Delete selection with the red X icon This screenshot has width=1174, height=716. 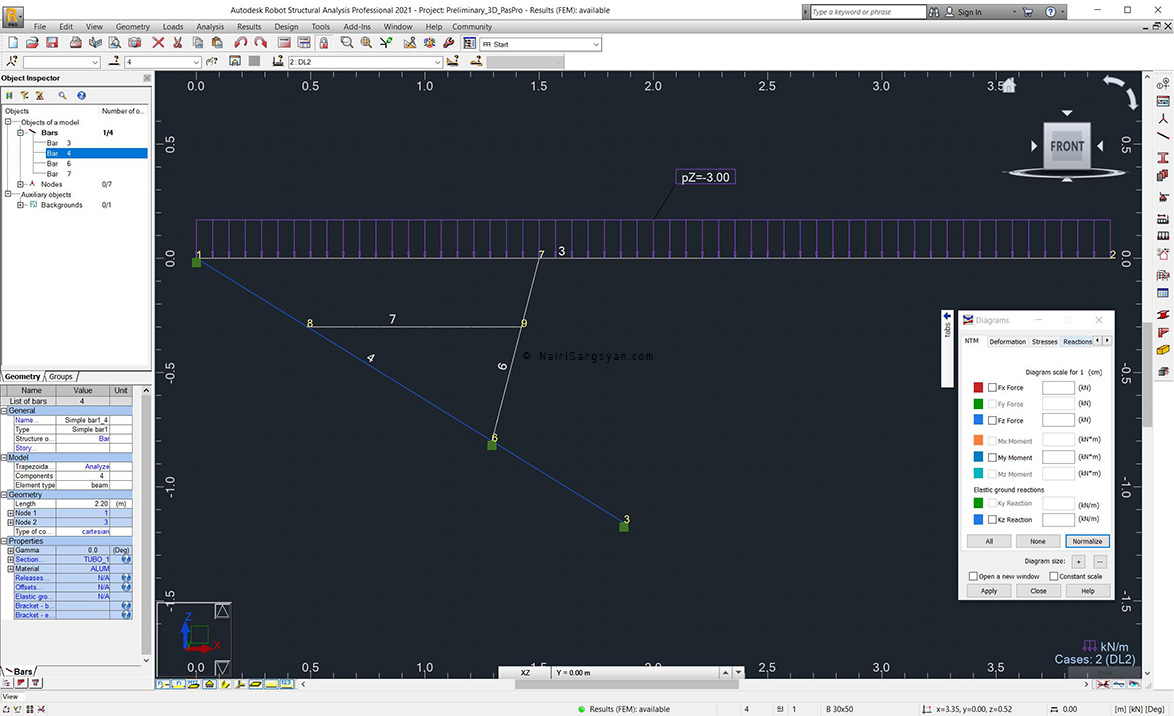click(x=158, y=43)
